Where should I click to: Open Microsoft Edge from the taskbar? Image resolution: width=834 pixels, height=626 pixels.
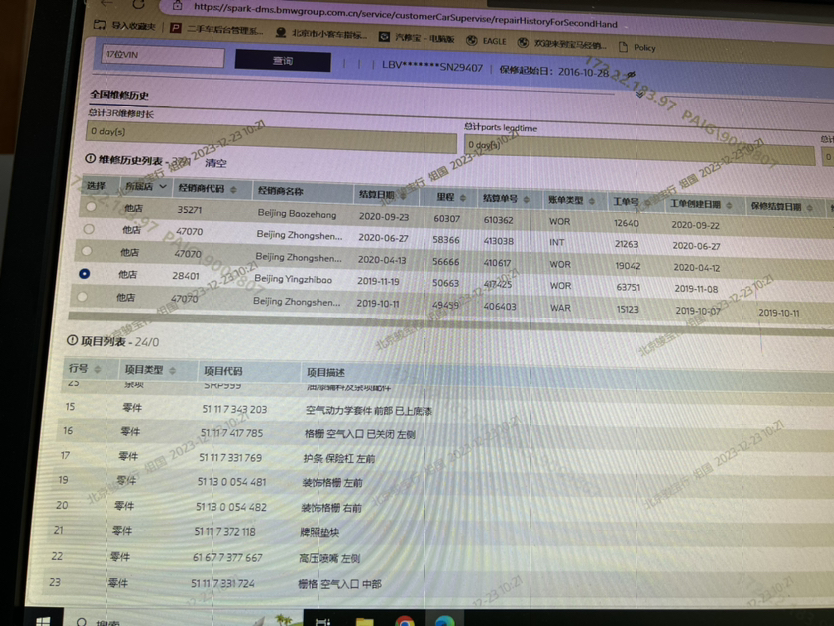pyautogui.click(x=445, y=621)
